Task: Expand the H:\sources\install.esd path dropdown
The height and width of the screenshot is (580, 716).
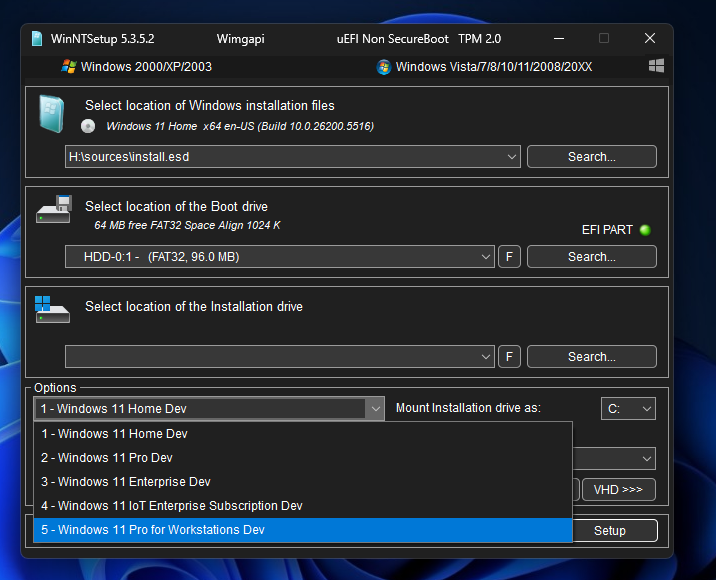Action: [x=511, y=157]
